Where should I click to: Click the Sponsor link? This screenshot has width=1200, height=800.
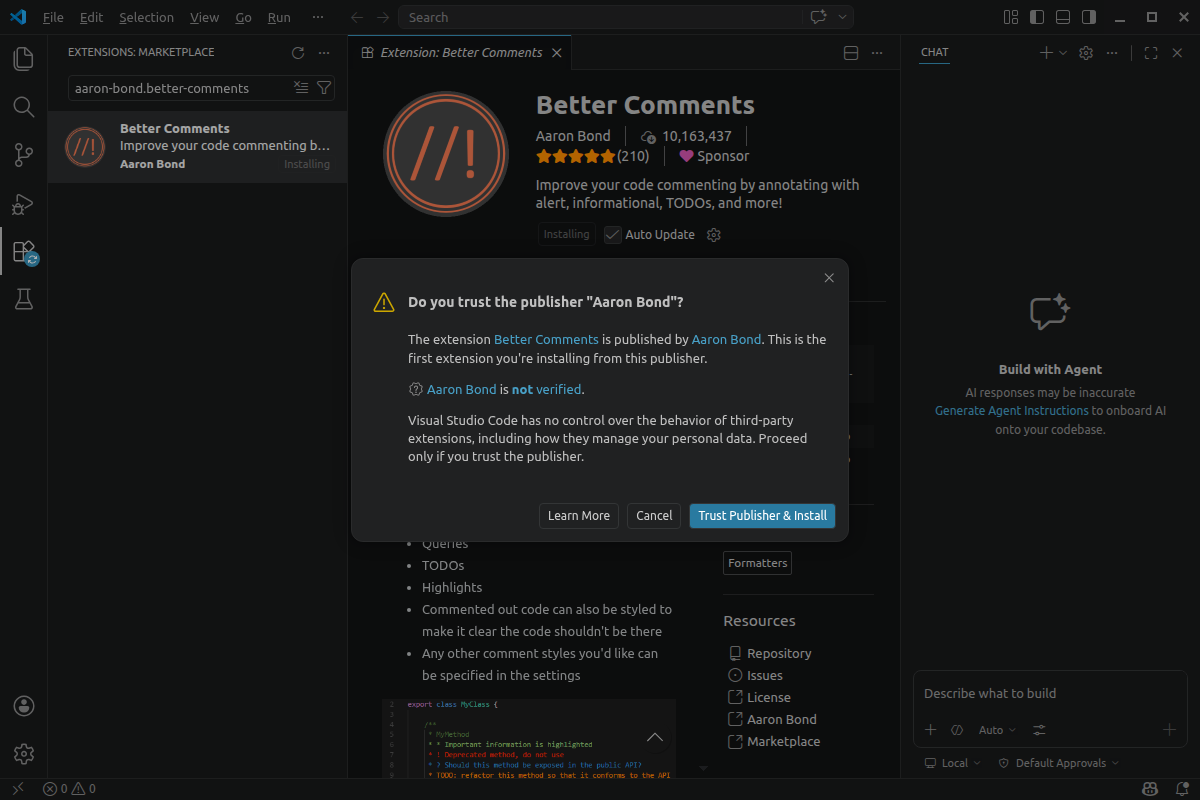[x=714, y=156]
